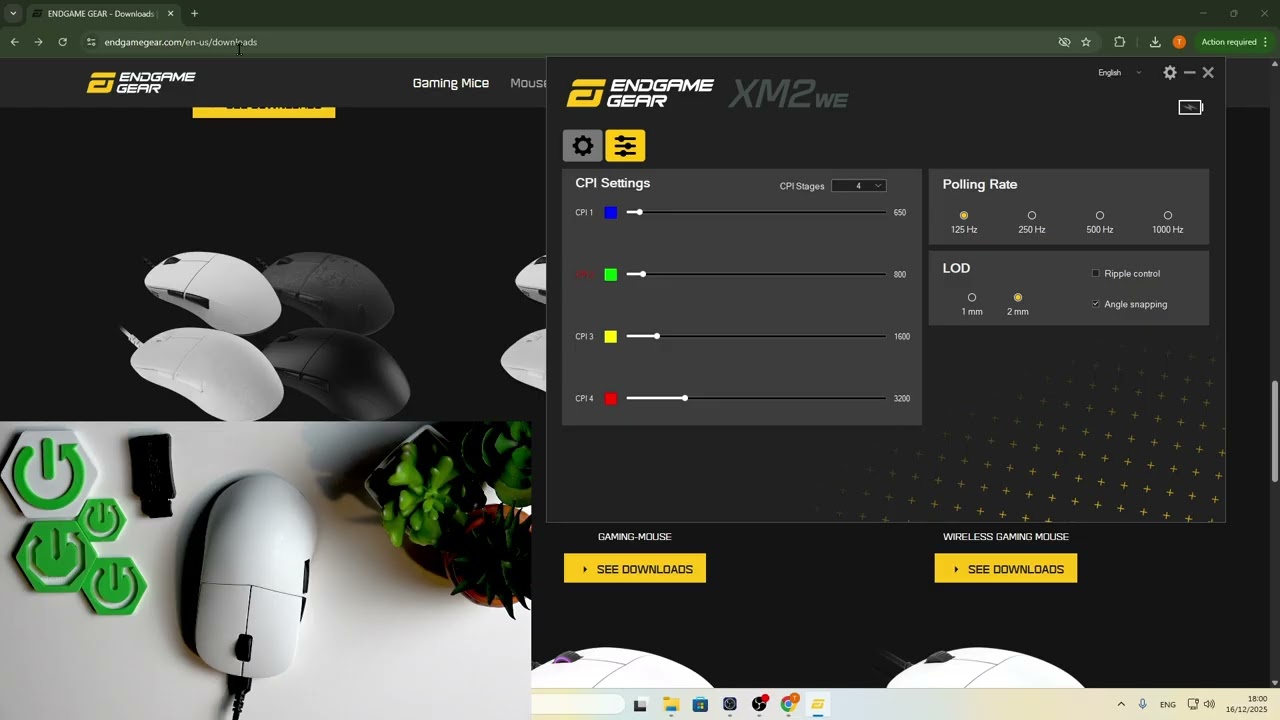
Task: Open Microsoft Store from the taskbar
Action: click(x=700, y=705)
